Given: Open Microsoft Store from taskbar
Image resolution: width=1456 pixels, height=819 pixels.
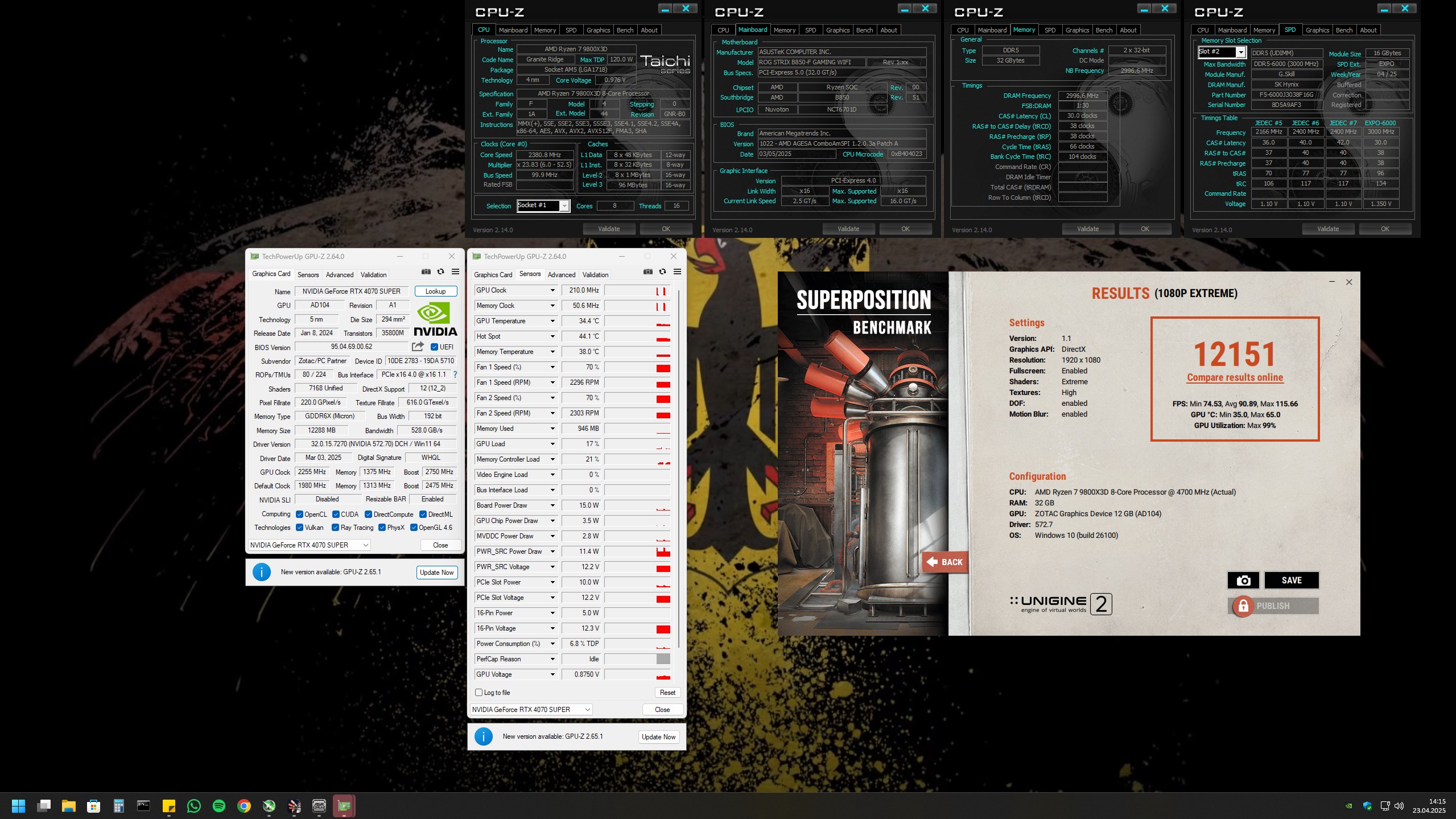Looking at the screenshot, I should pyautogui.click(x=94, y=806).
